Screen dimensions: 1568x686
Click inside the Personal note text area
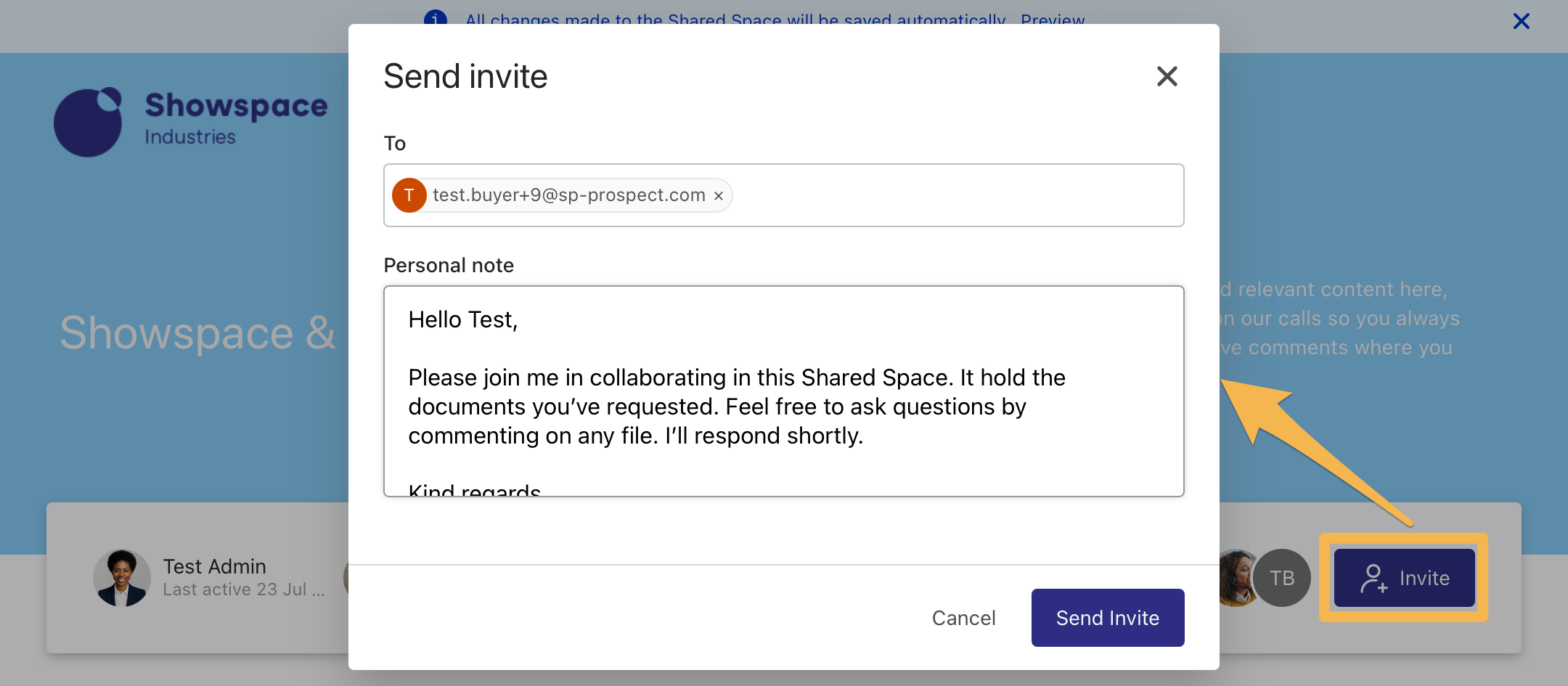(x=783, y=392)
